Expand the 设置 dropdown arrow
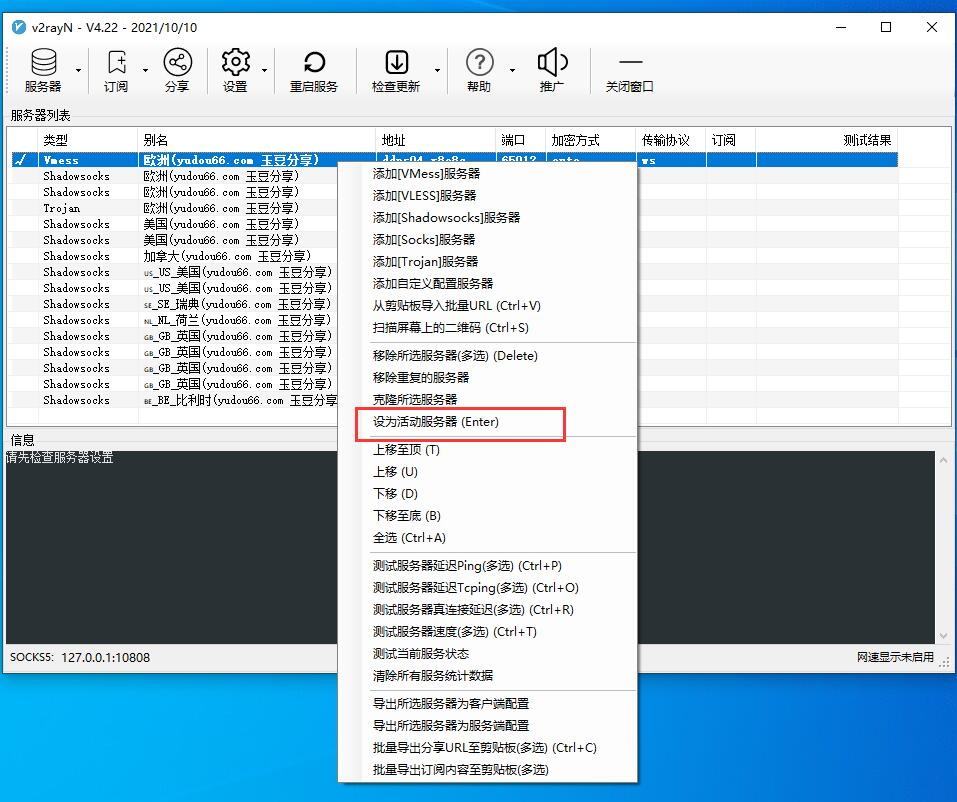The image size is (957, 802). pyautogui.click(x=264, y=71)
